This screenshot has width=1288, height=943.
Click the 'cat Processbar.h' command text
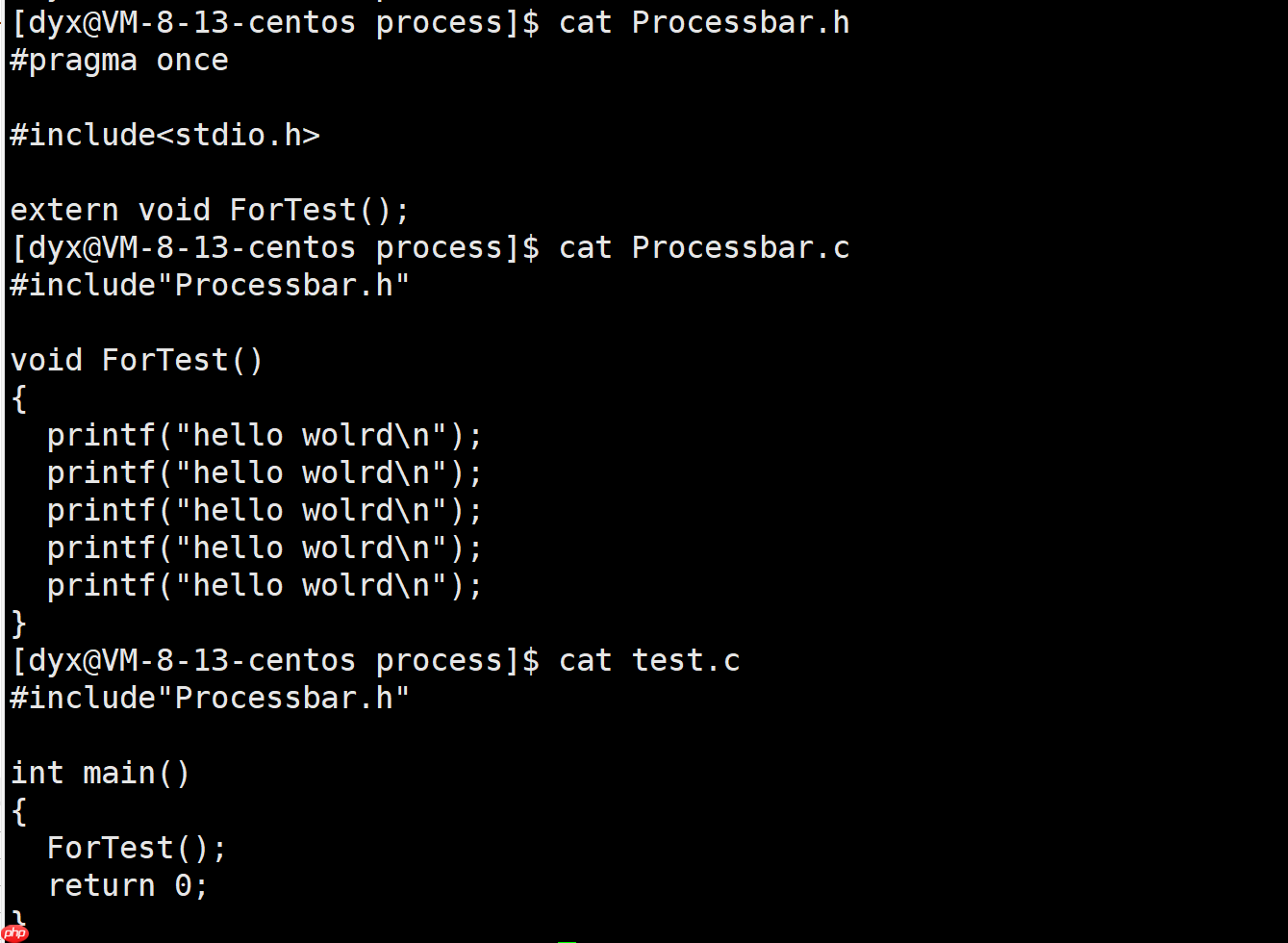pyautogui.click(x=704, y=22)
